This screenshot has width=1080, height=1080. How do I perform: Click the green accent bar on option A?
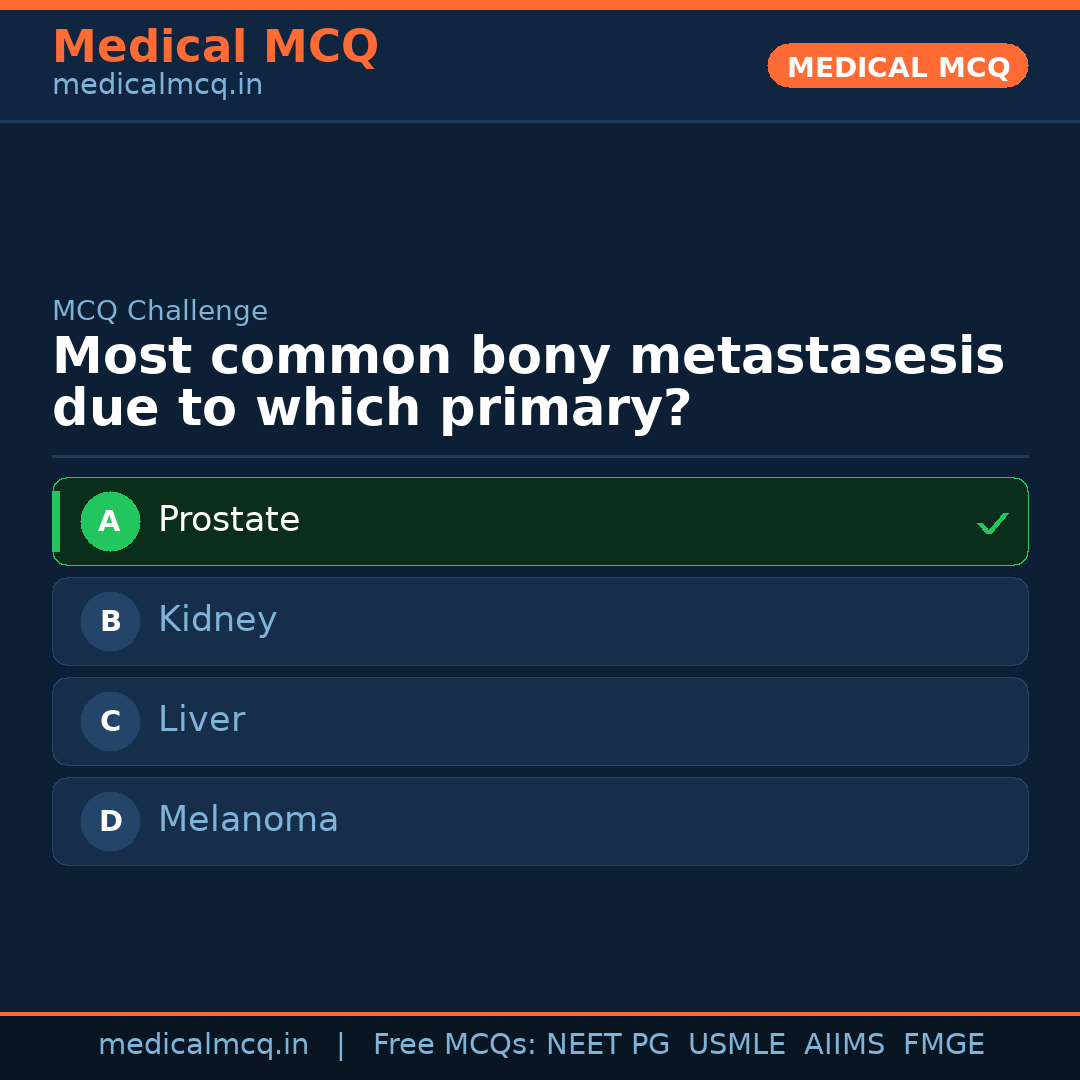56,521
